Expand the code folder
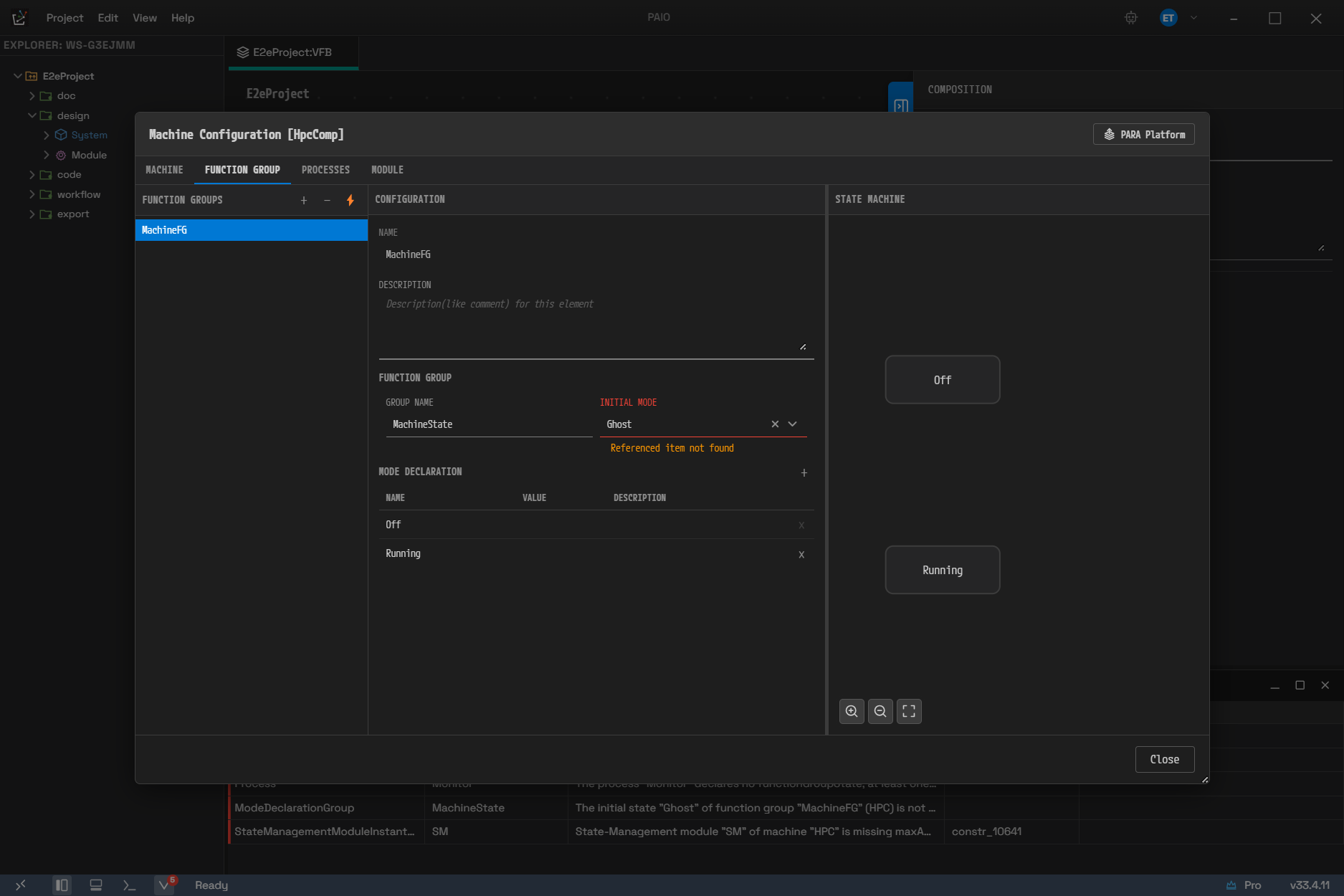This screenshot has height=896, width=1344. tap(32, 174)
